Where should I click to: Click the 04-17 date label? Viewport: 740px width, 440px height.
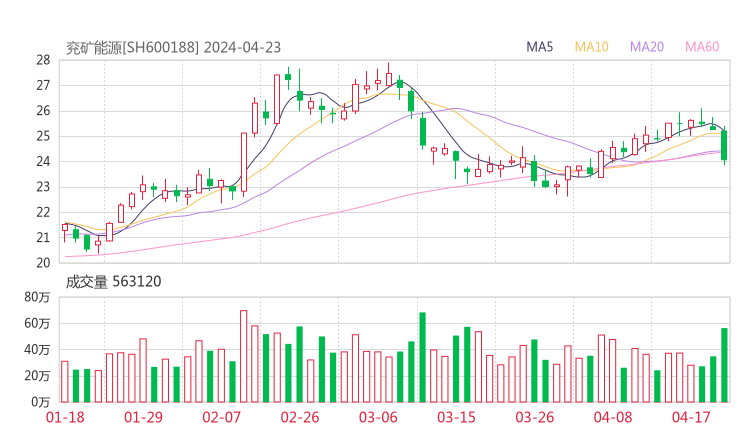click(x=691, y=417)
